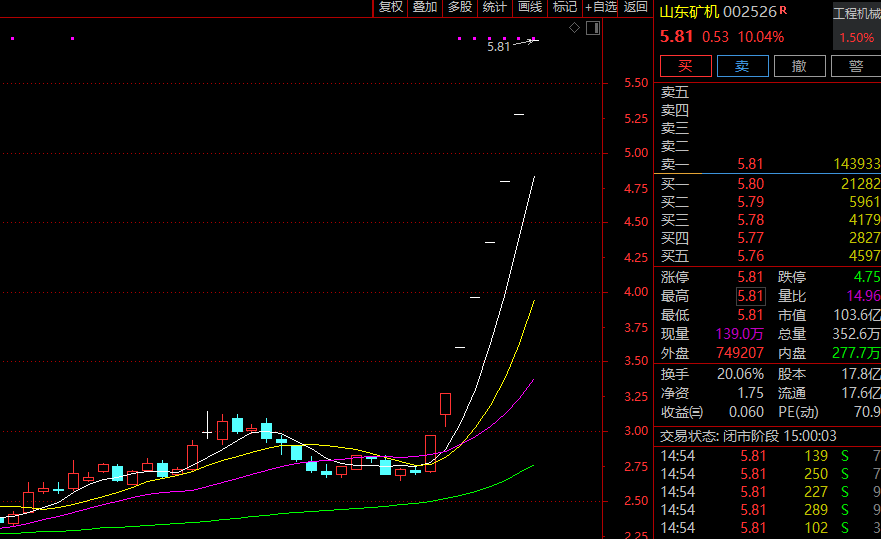The image size is (881, 539).
Task: Add stock via +自选 button
Action: (601, 7)
